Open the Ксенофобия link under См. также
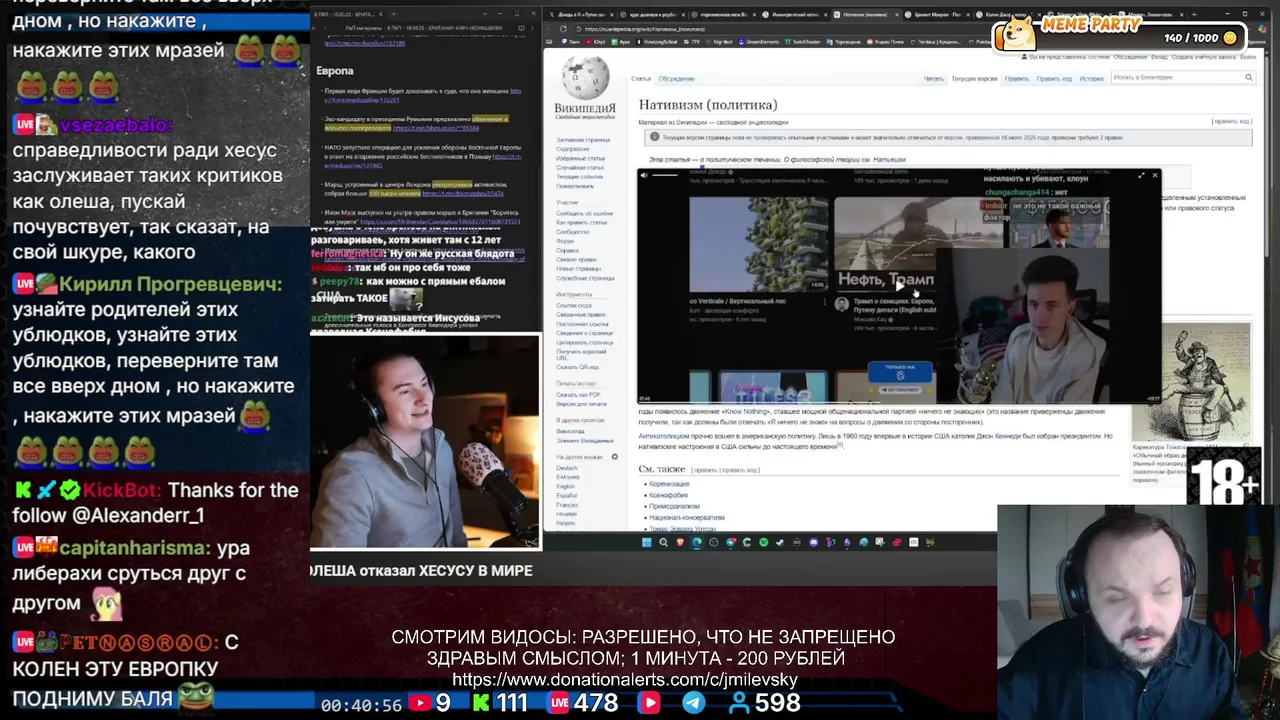 668,495
